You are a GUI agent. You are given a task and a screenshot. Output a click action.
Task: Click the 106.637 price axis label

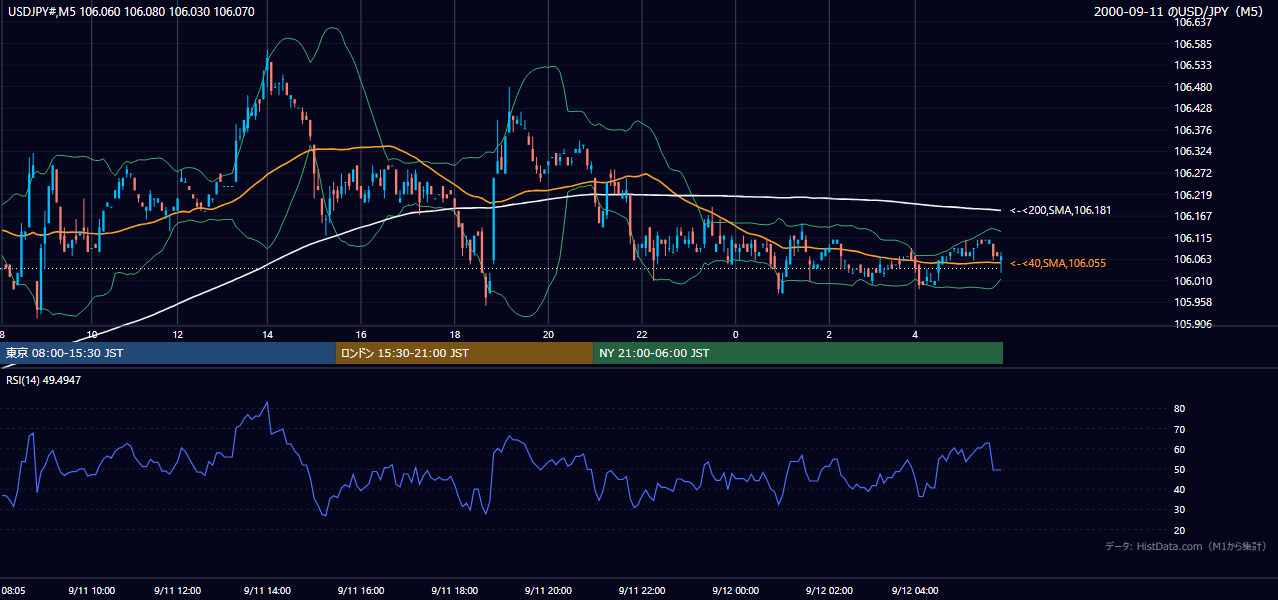(x=1192, y=22)
